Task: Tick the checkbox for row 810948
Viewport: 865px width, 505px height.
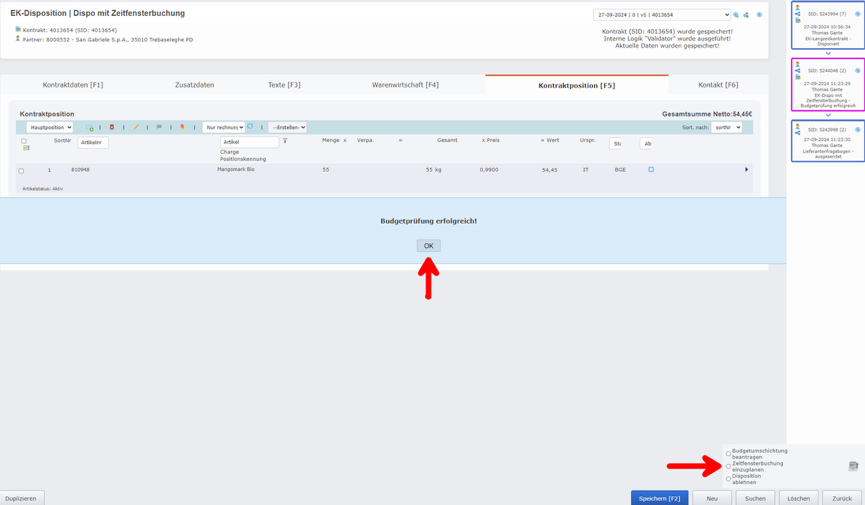Action: (x=21, y=171)
